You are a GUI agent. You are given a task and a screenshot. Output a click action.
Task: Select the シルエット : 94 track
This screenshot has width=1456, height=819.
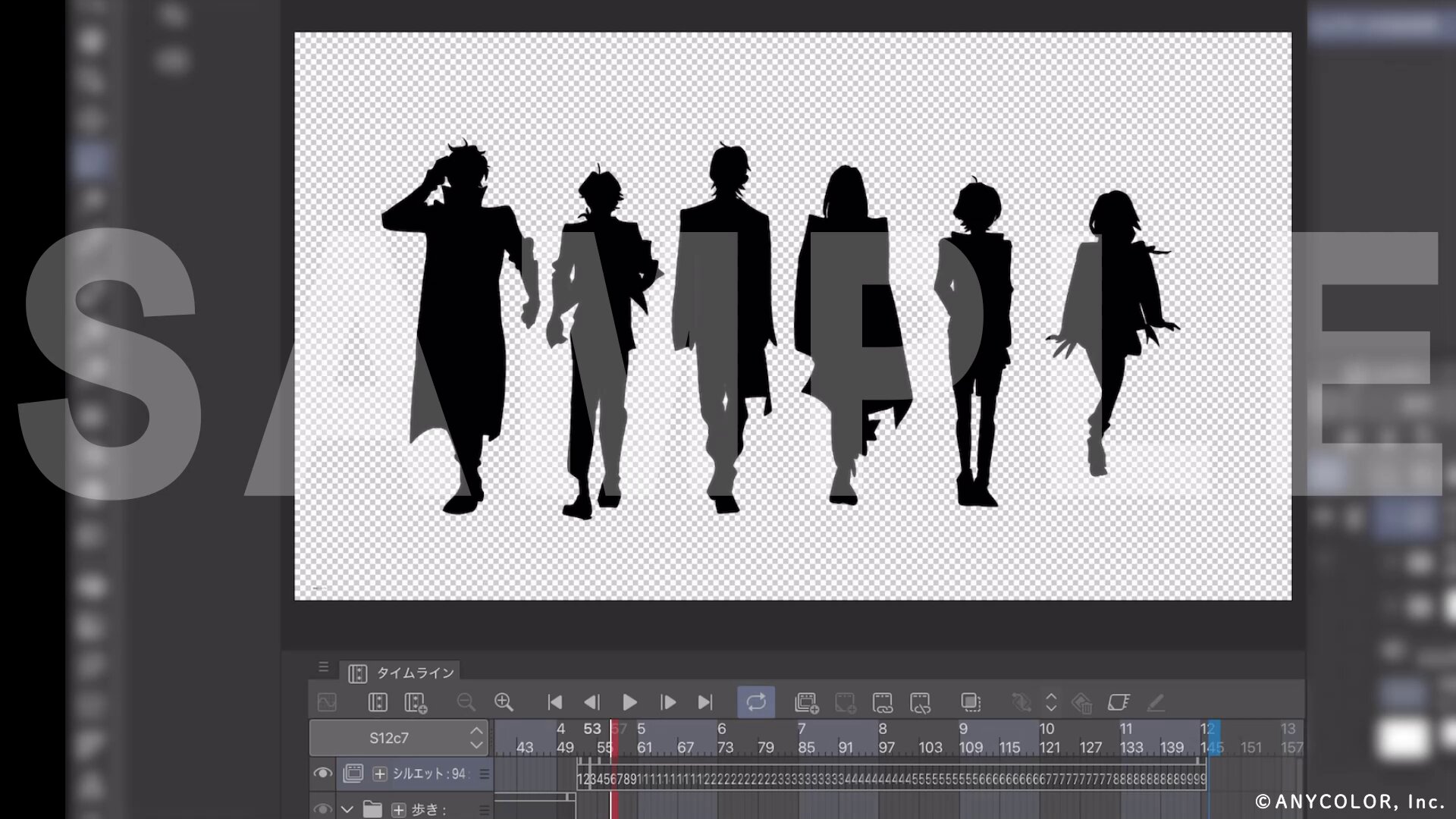tap(430, 774)
